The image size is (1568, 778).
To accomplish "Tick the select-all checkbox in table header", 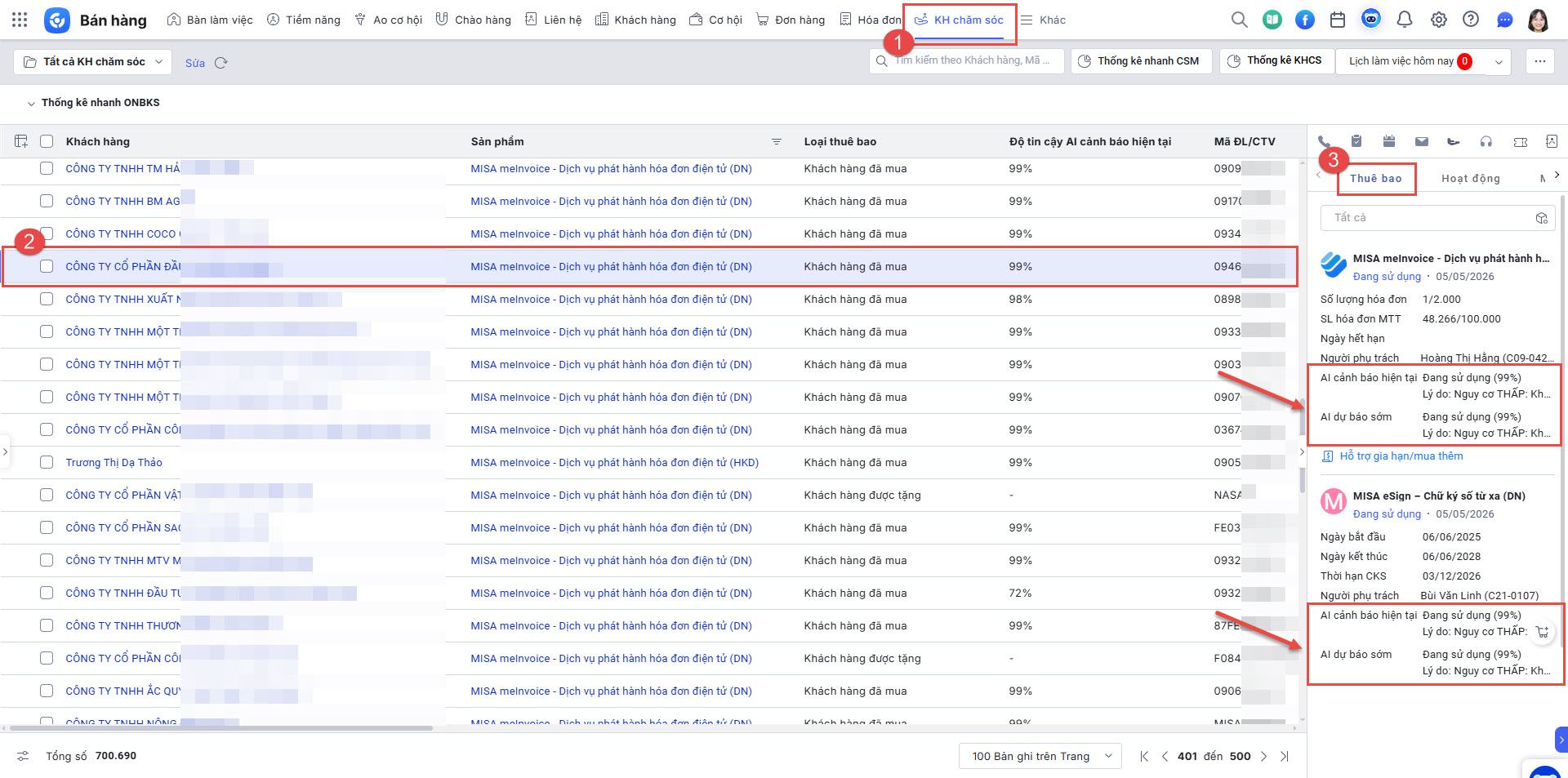I will (47, 141).
